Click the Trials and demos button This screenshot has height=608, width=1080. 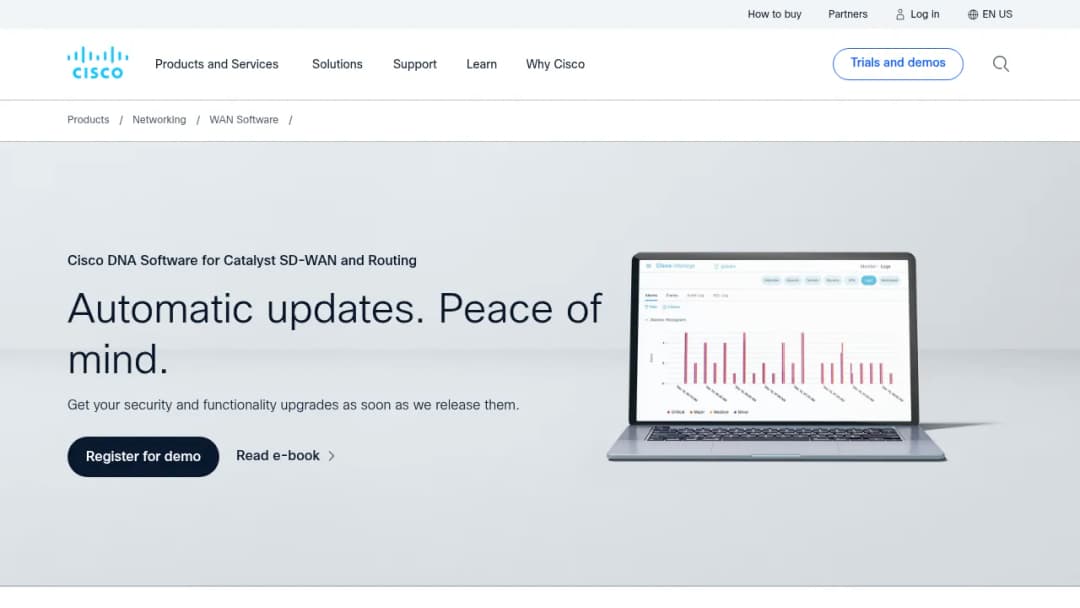[x=897, y=63]
